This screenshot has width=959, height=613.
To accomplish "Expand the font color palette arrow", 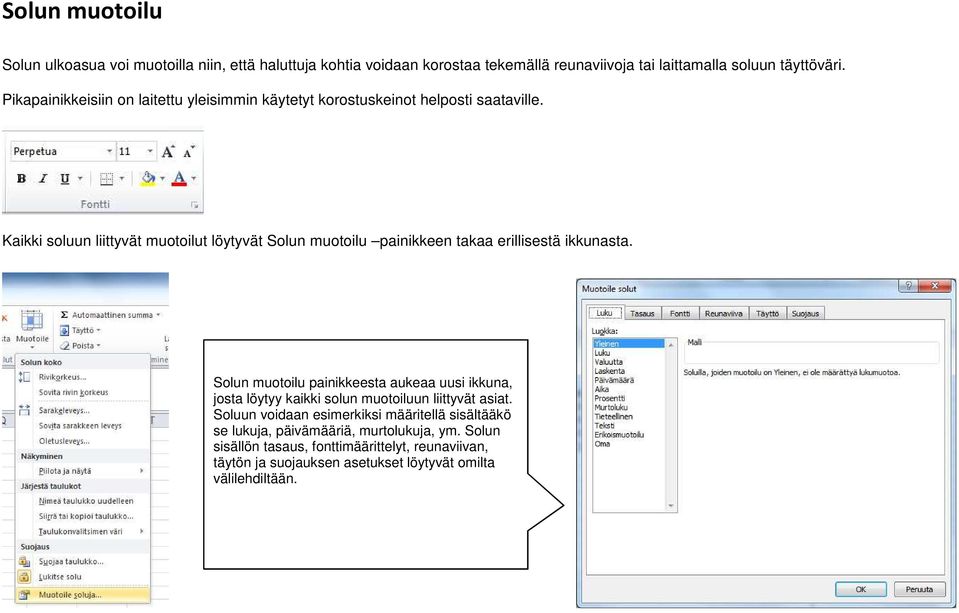I will (x=194, y=179).
